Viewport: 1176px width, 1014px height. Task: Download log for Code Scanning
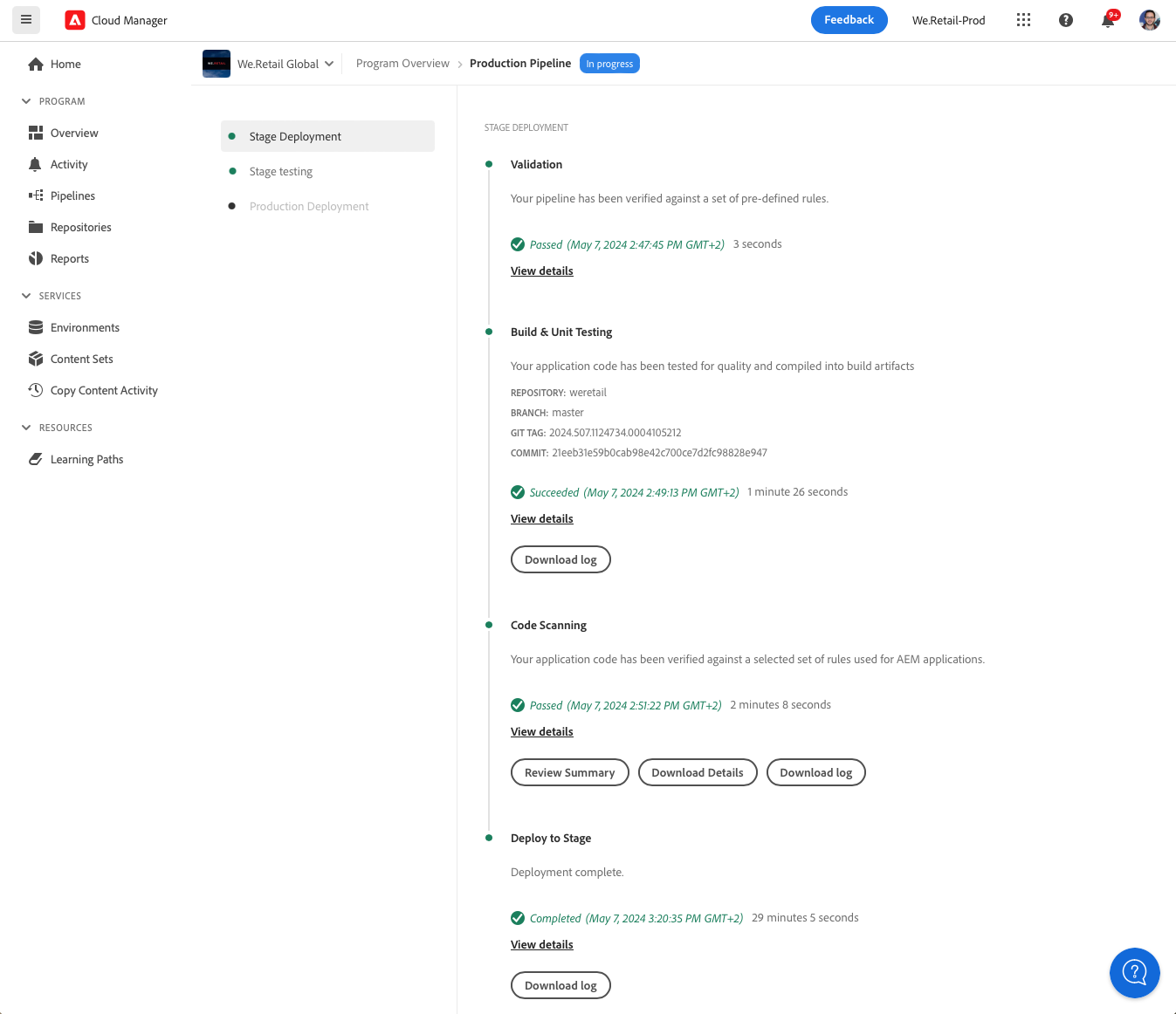pyautogui.click(x=815, y=772)
